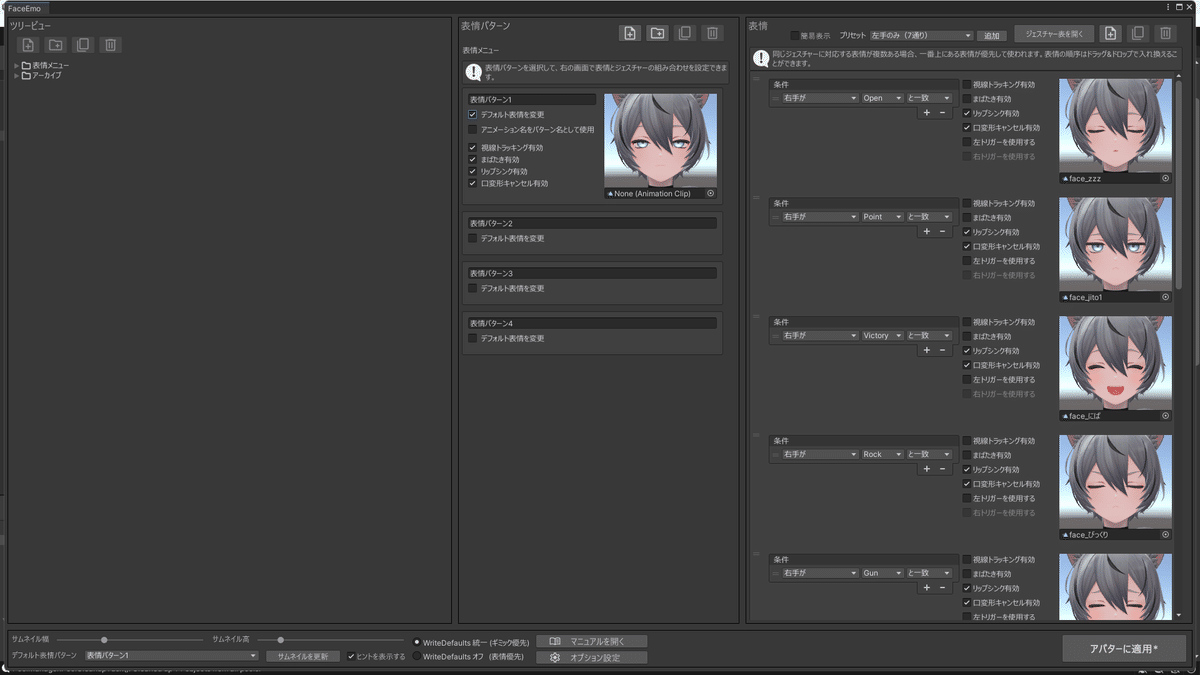Enable アニメーション名をパターン名として使用
This screenshot has height=675, width=1200.
(x=471, y=129)
